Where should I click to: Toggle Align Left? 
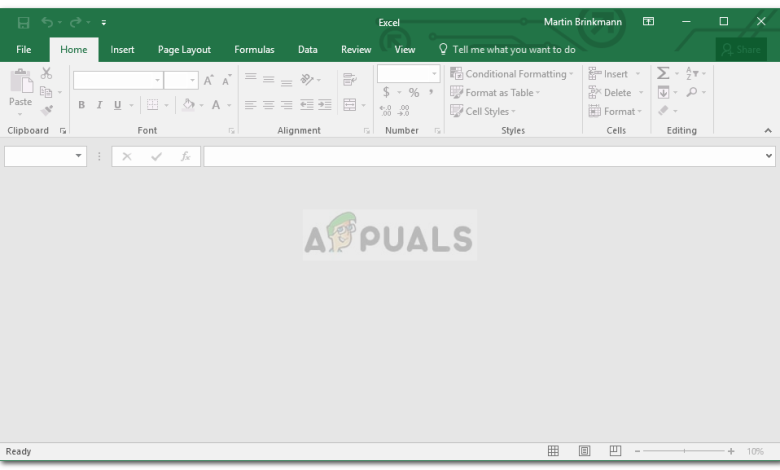[x=251, y=104]
